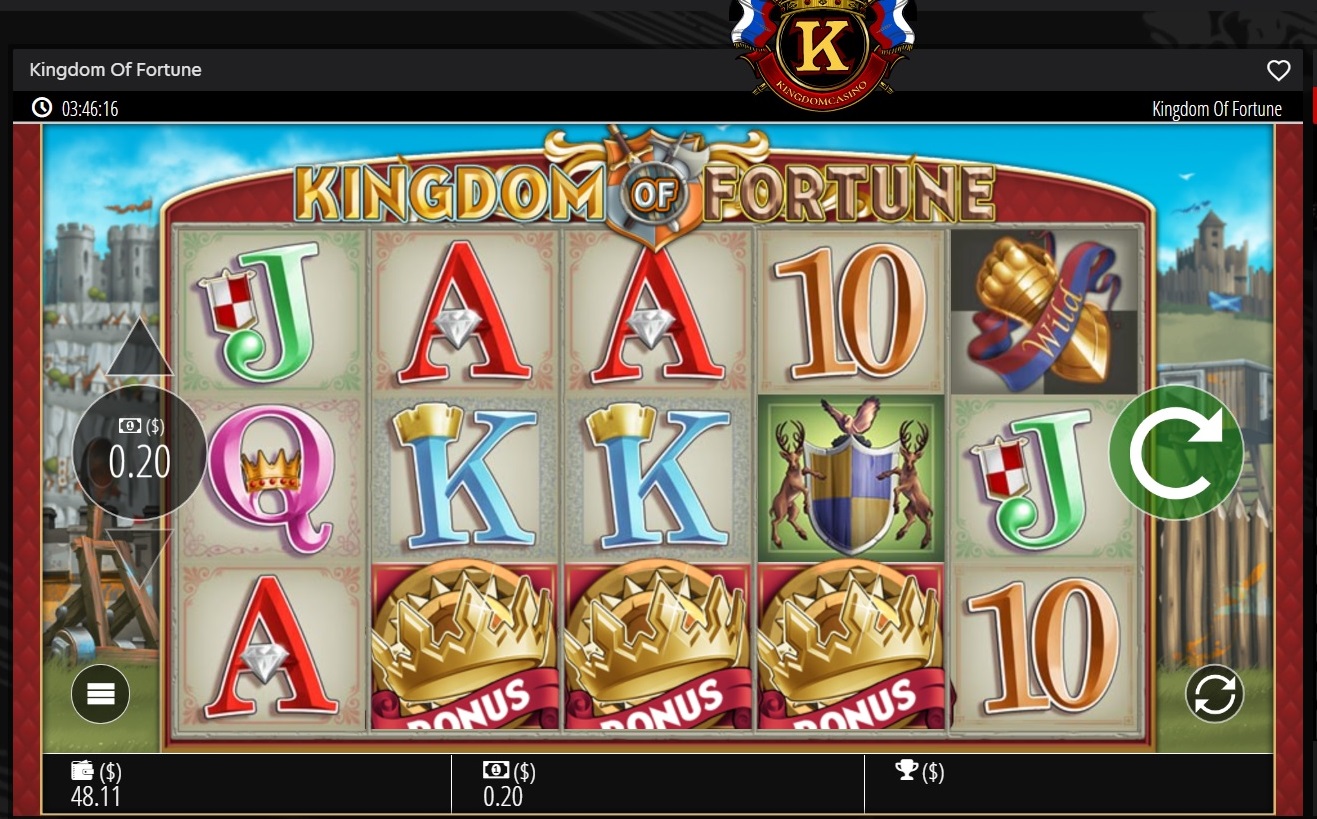The height and width of the screenshot is (819, 1317).
Task: Click the Kingdom Of Fortune title text
Action: tap(116, 70)
